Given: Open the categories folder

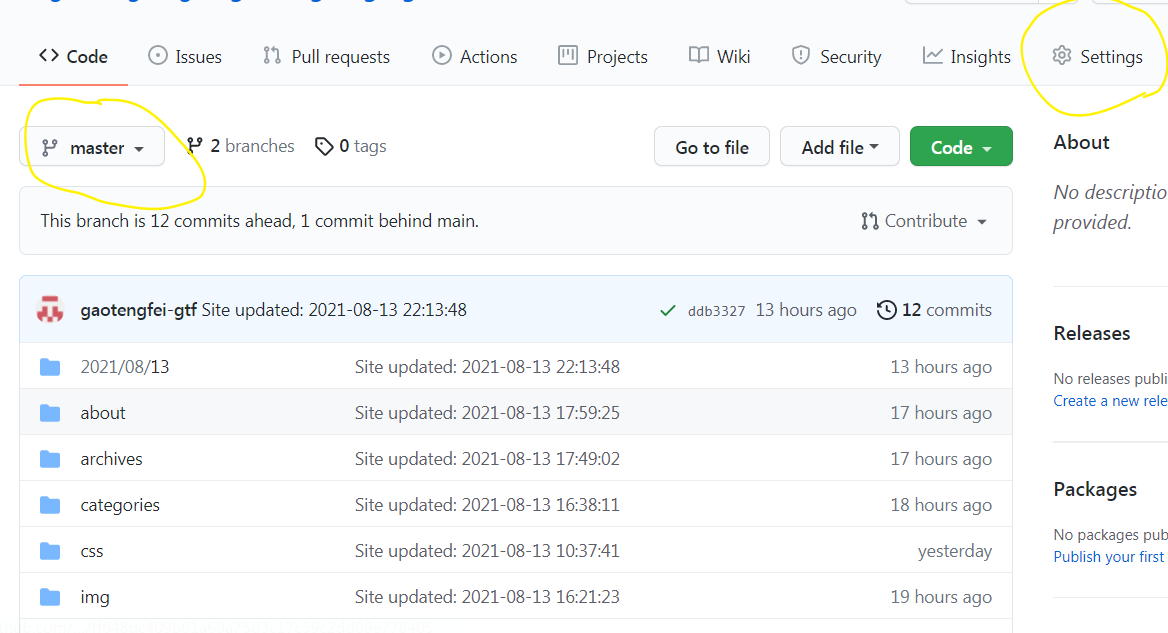Looking at the screenshot, I should (120, 505).
